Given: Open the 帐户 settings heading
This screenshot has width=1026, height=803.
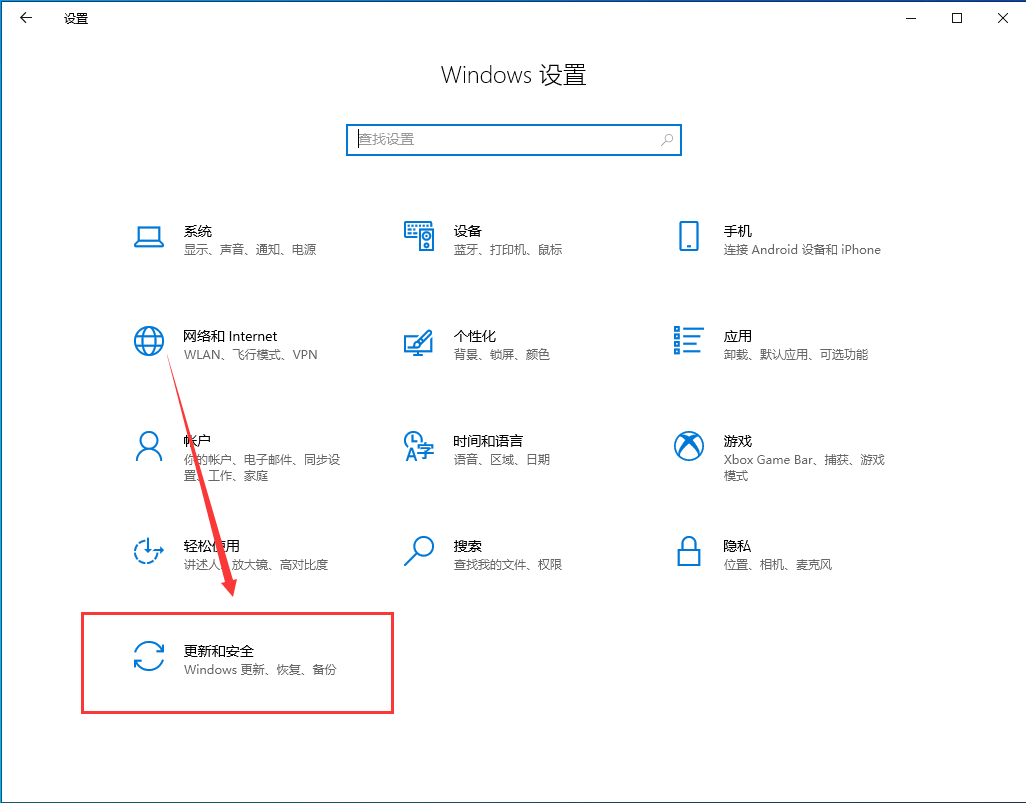Looking at the screenshot, I should point(197,441).
